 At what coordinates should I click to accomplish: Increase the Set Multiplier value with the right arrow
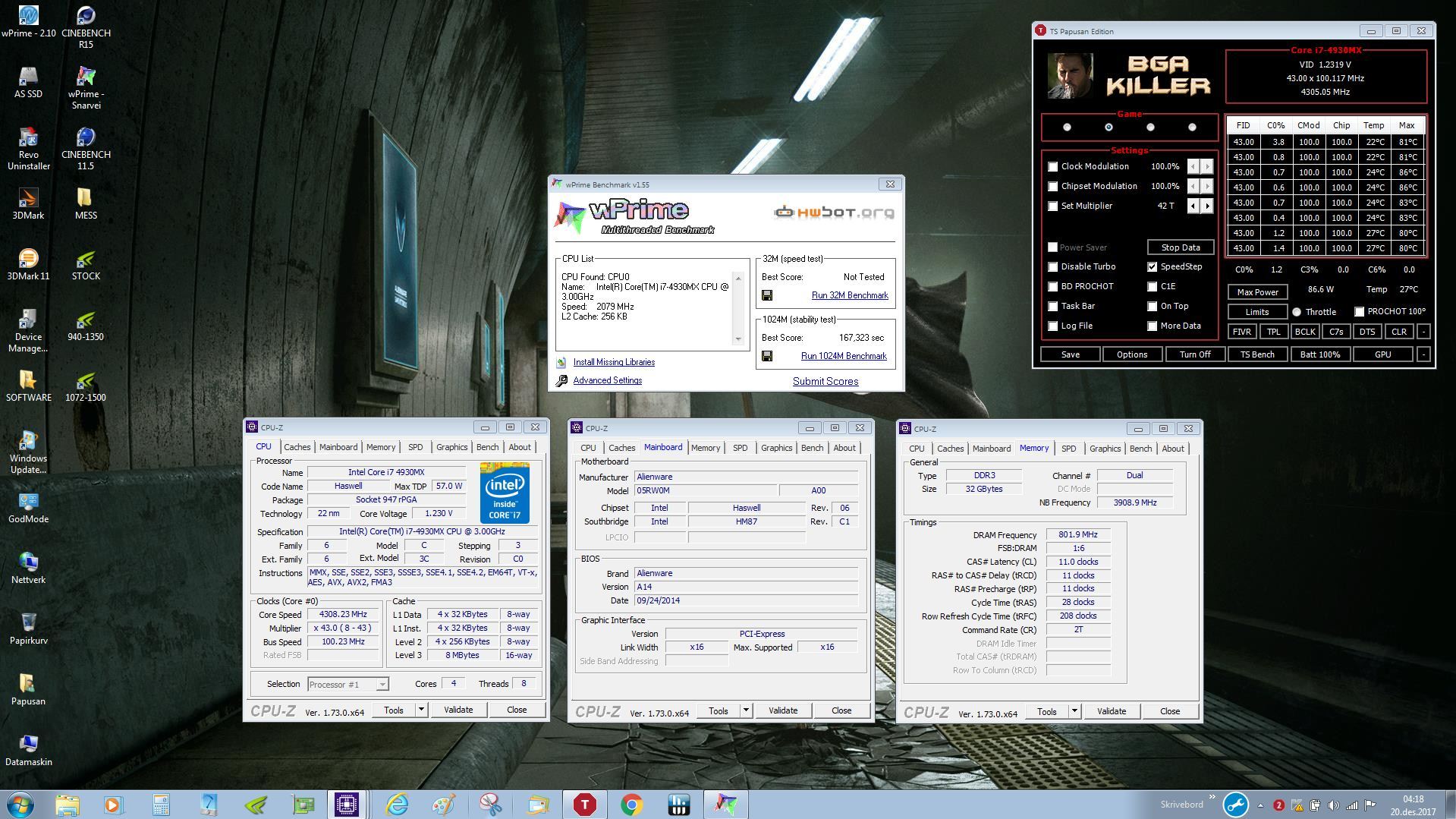[1207, 206]
